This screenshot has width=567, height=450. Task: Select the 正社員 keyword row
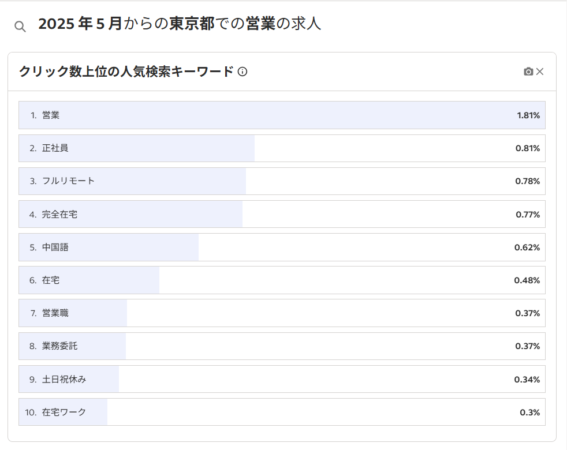pyautogui.click(x=282, y=148)
